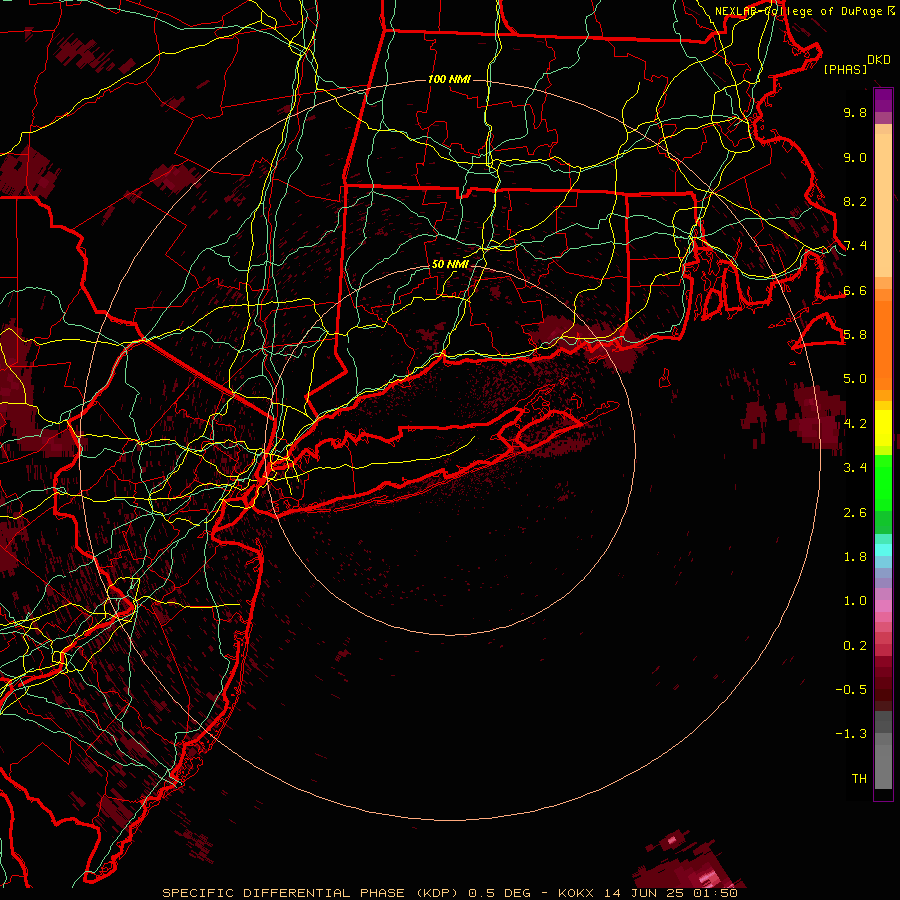This screenshot has height=900, width=900.
Task: Click the 9.0 value on the scale
Action: pyautogui.click(x=855, y=157)
